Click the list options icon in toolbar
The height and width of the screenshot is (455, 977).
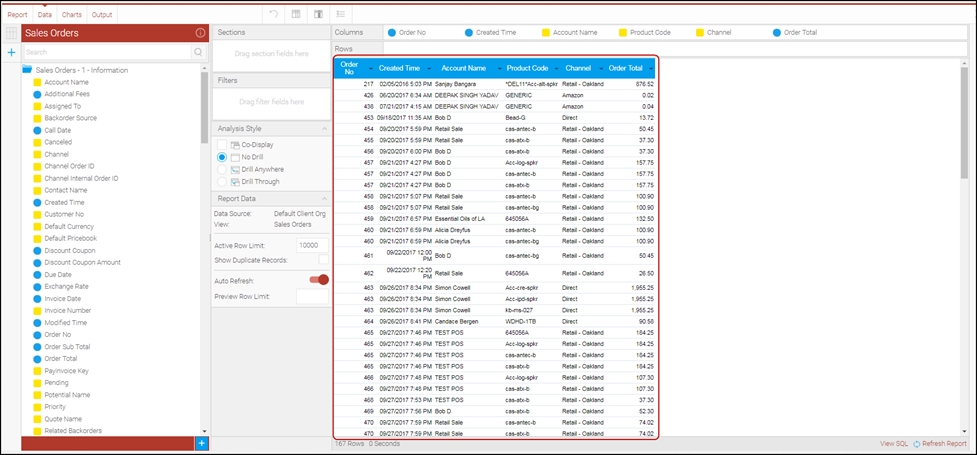[340, 14]
